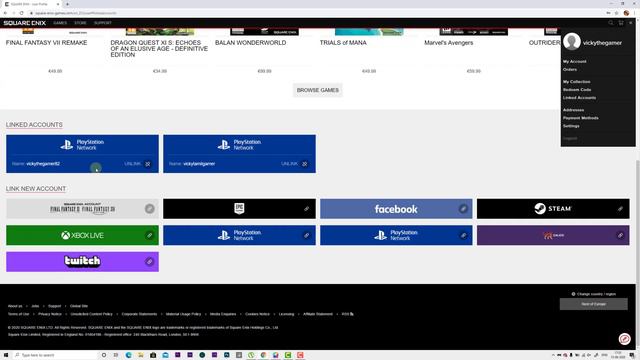Open About us in the footer
The height and width of the screenshot is (360, 640).
(x=15, y=306)
